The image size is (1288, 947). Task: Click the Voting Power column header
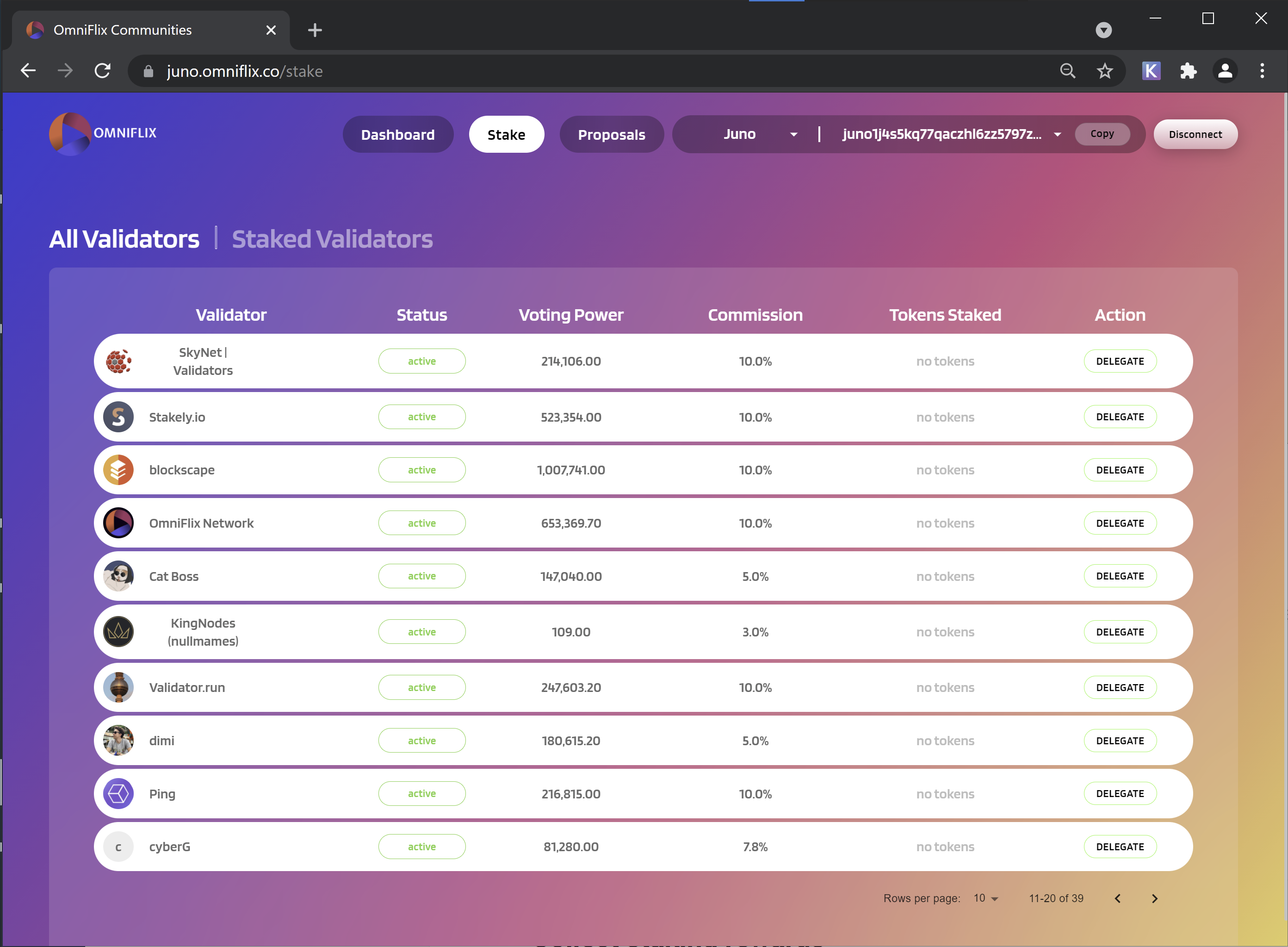(571, 315)
